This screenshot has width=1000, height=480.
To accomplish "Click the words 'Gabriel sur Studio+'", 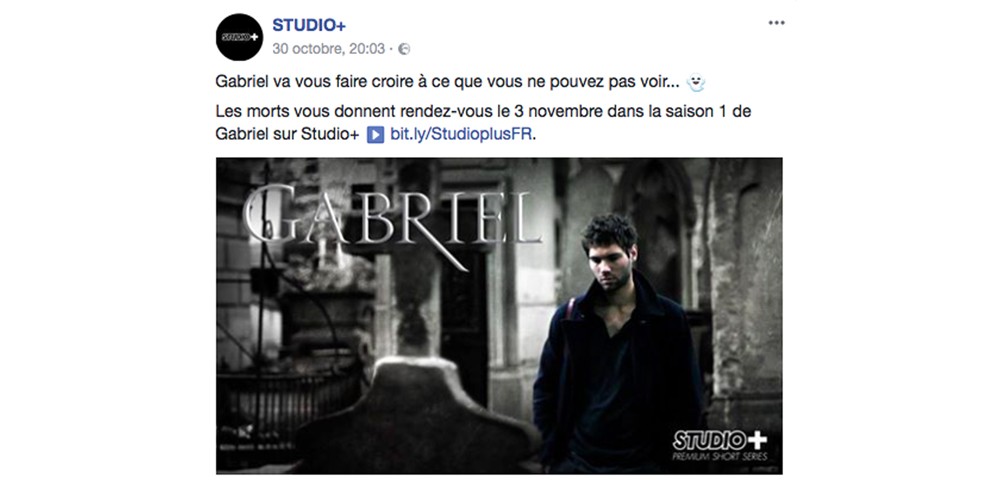I will 288,135.
